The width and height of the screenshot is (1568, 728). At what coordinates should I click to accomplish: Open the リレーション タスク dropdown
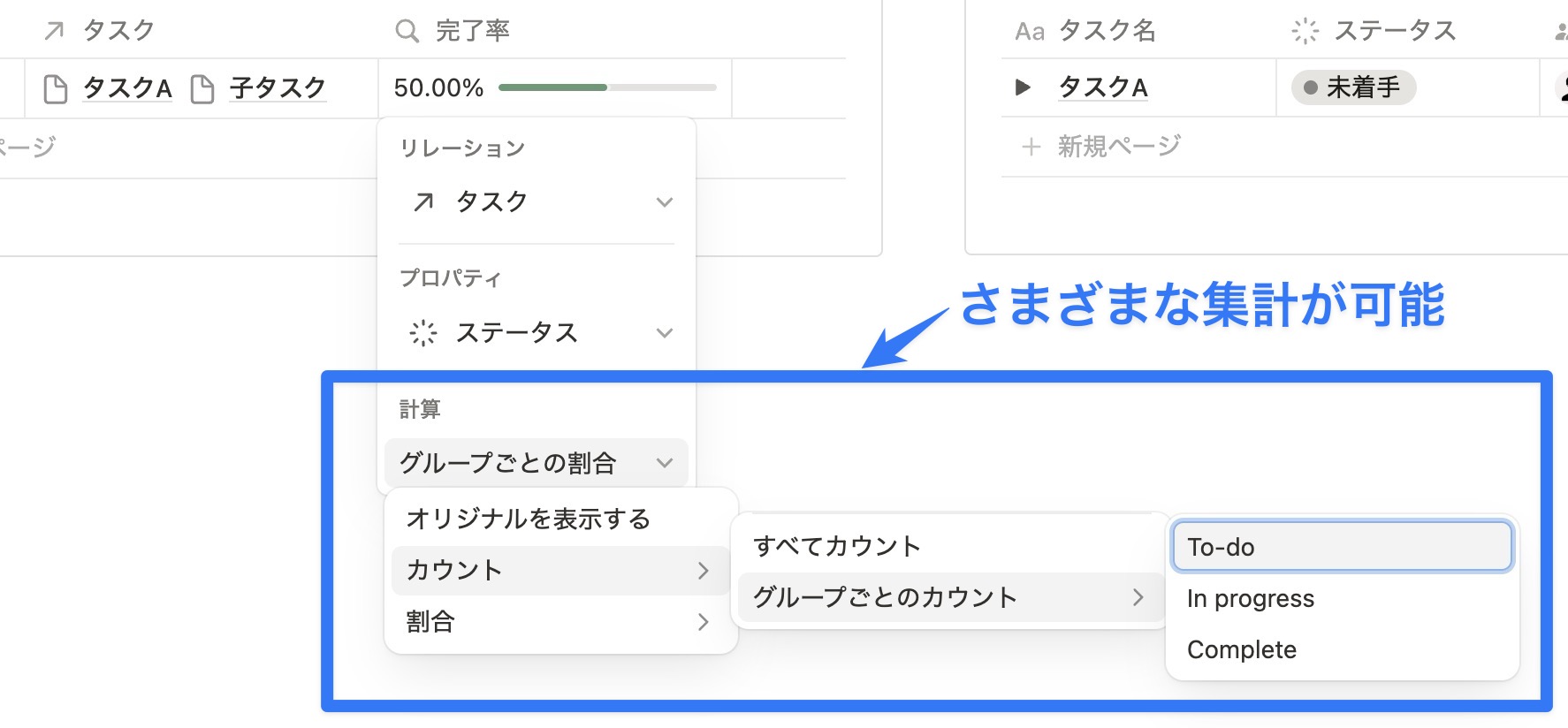point(537,202)
